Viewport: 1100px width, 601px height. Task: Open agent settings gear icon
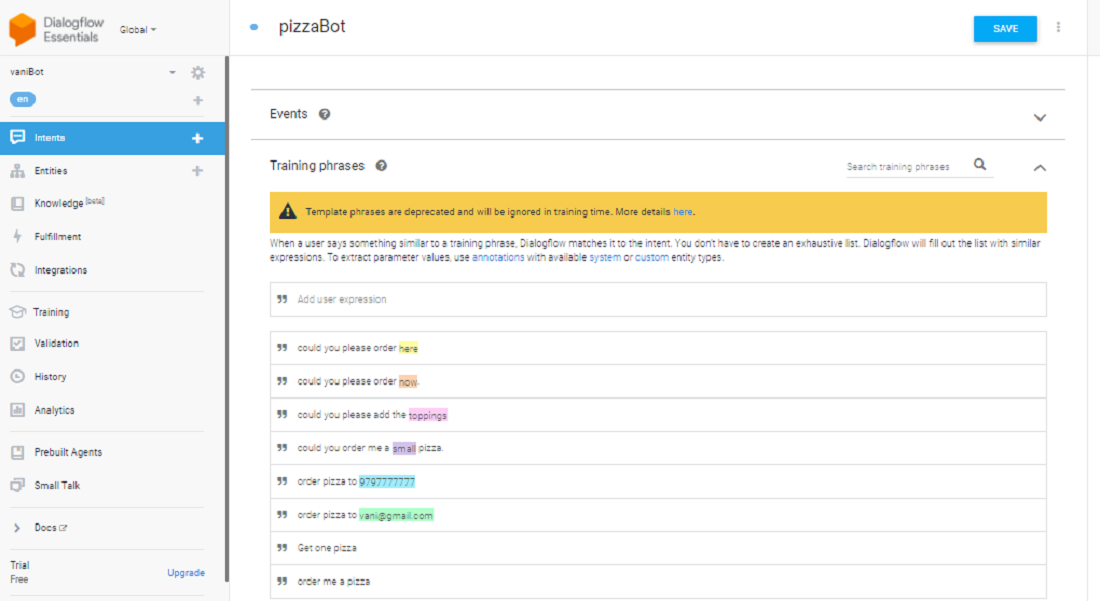click(x=198, y=72)
